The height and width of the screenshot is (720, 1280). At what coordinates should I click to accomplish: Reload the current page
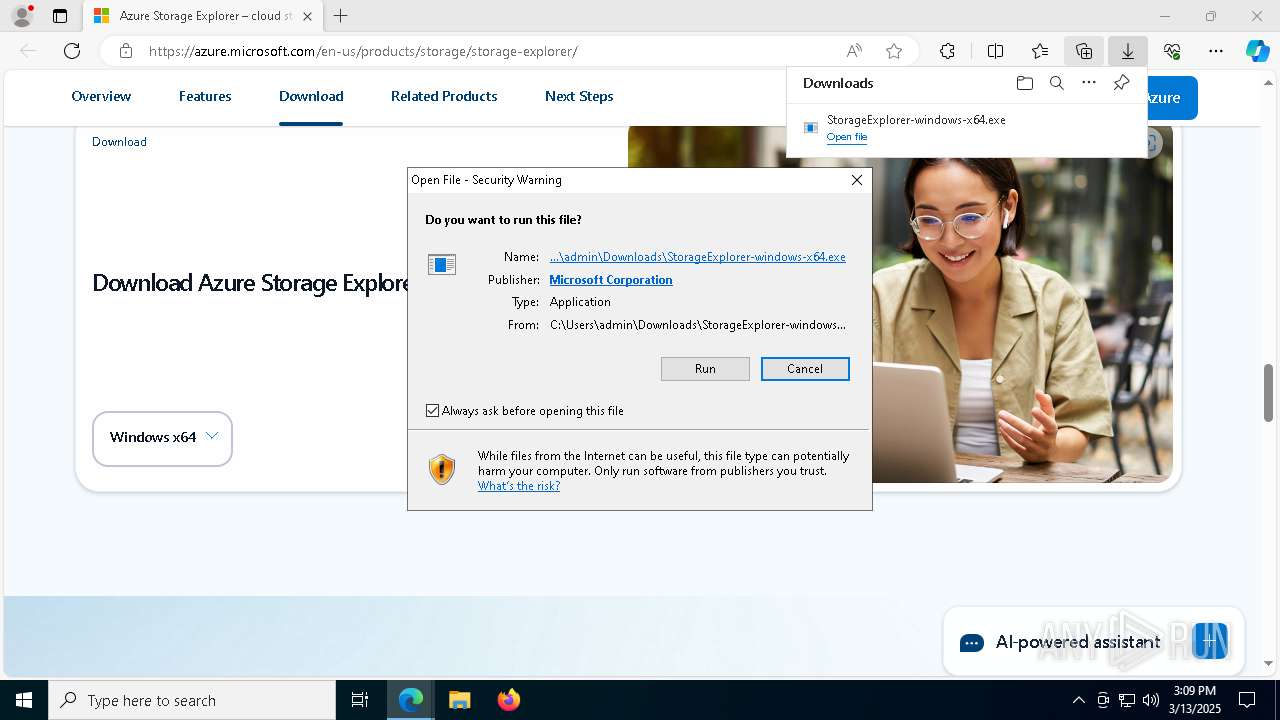[x=72, y=51]
